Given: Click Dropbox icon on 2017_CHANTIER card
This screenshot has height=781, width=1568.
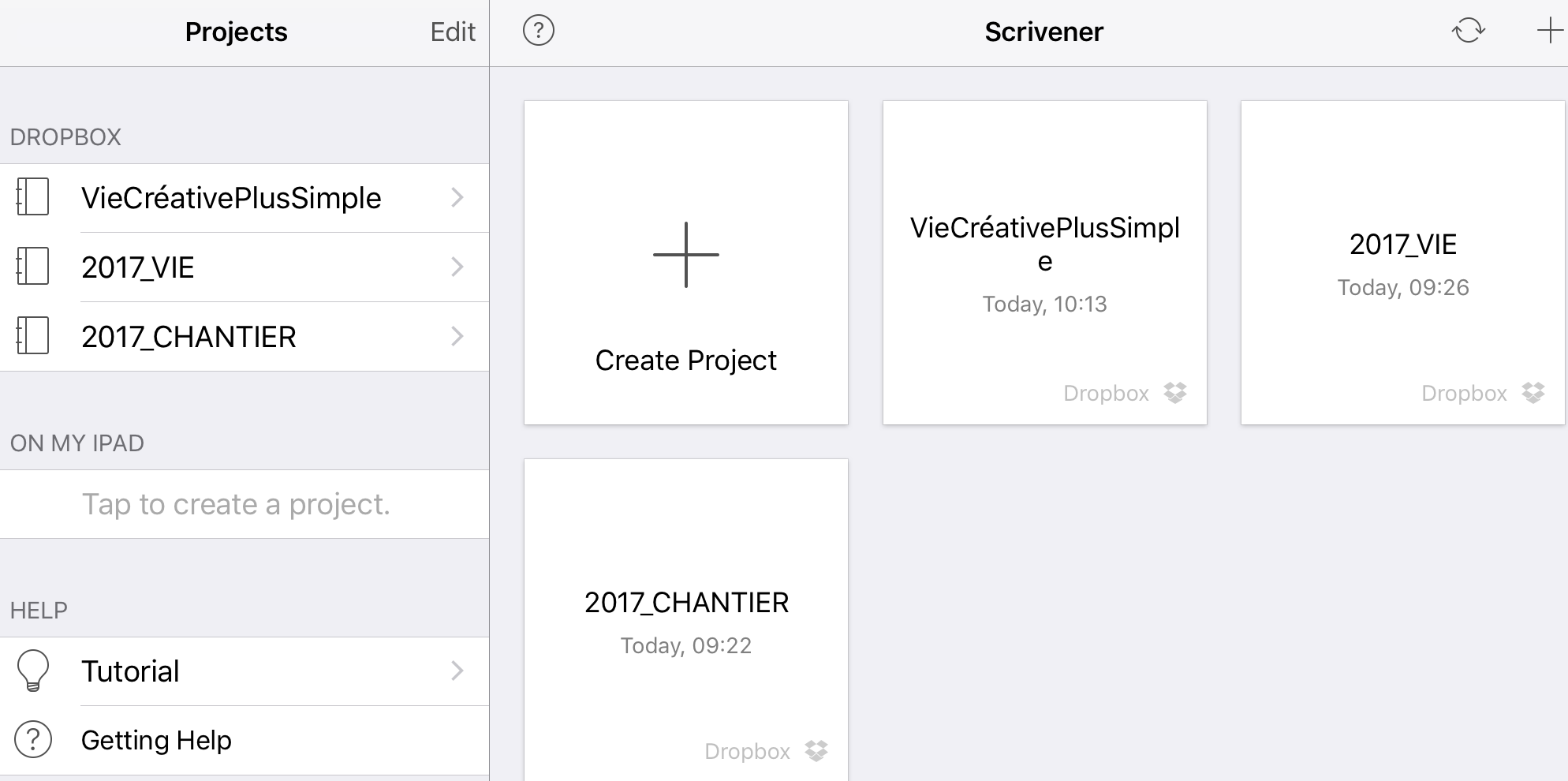Looking at the screenshot, I should pos(816,751).
